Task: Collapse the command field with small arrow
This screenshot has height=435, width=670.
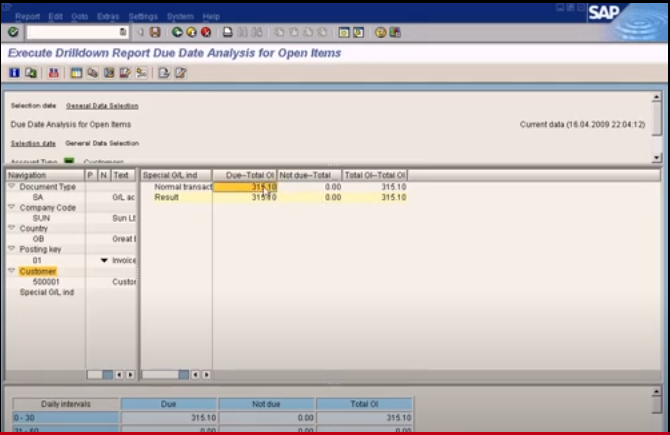Action: click(140, 32)
